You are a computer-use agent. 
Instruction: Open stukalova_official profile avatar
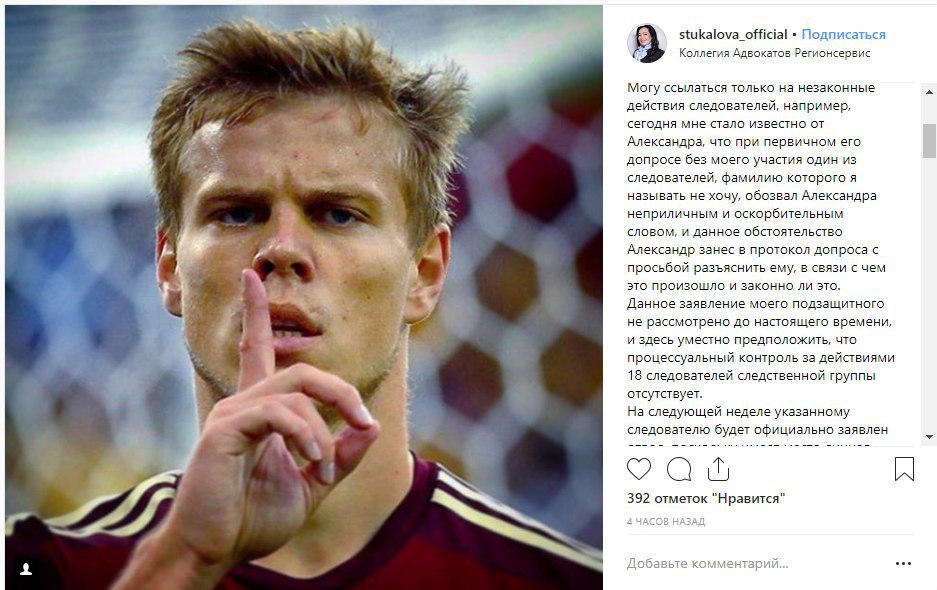[x=647, y=43]
